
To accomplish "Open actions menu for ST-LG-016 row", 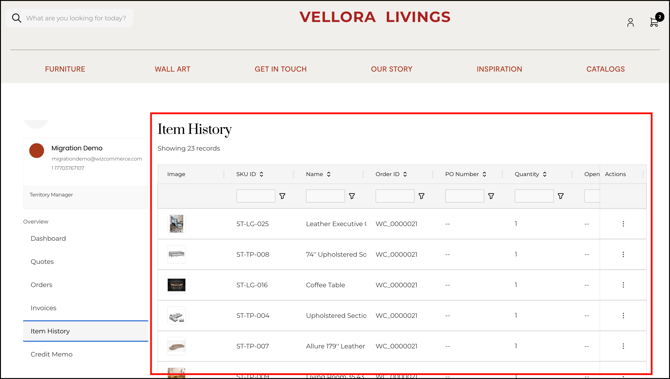I will click(x=623, y=285).
